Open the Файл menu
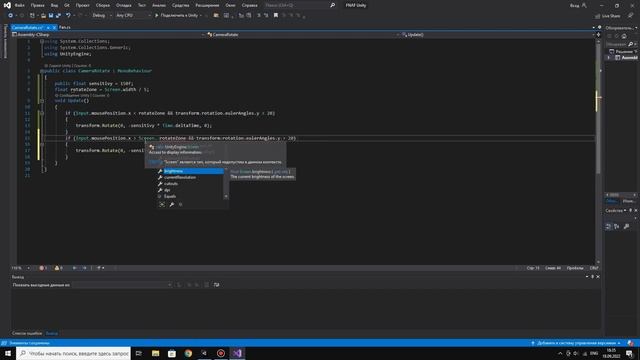Viewport: 640px width, 360px height. pos(20,5)
